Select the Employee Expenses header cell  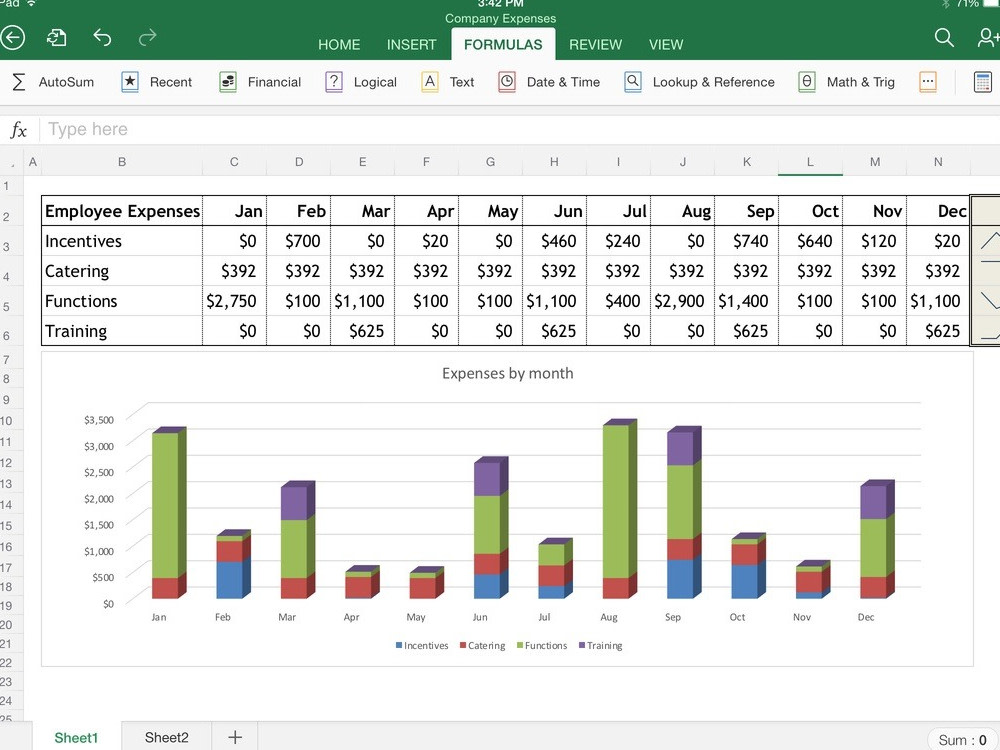point(122,211)
